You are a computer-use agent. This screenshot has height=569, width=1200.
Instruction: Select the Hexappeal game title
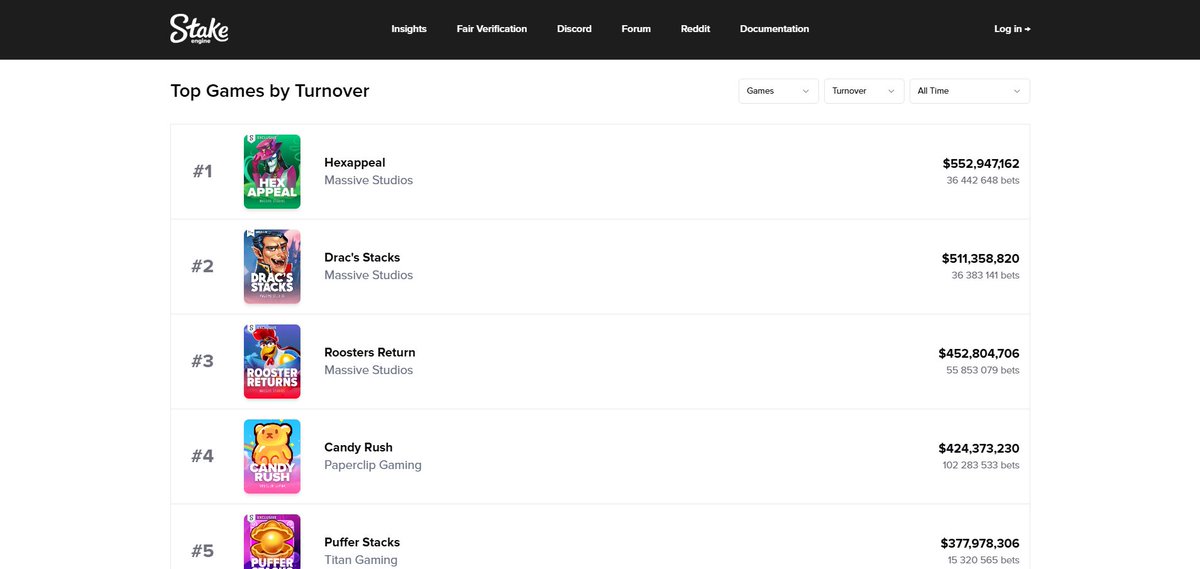coord(355,163)
